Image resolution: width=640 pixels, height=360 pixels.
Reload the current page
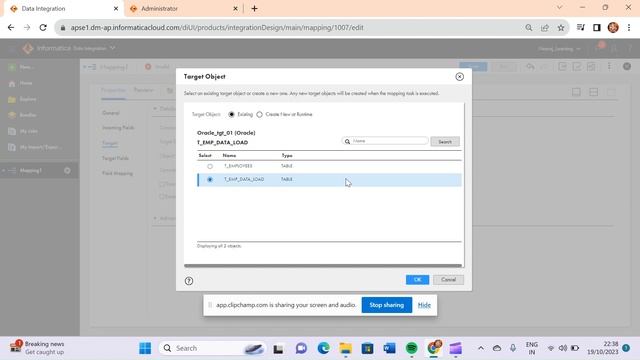pyautogui.click(x=43, y=27)
